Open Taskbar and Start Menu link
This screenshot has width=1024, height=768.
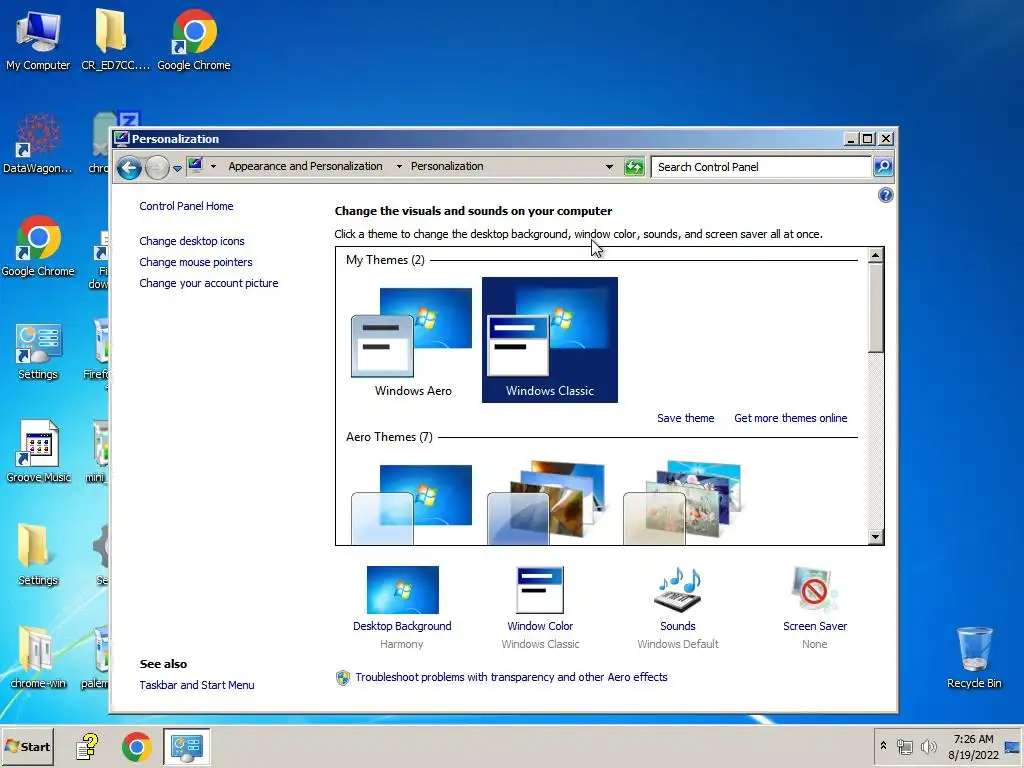pos(197,685)
